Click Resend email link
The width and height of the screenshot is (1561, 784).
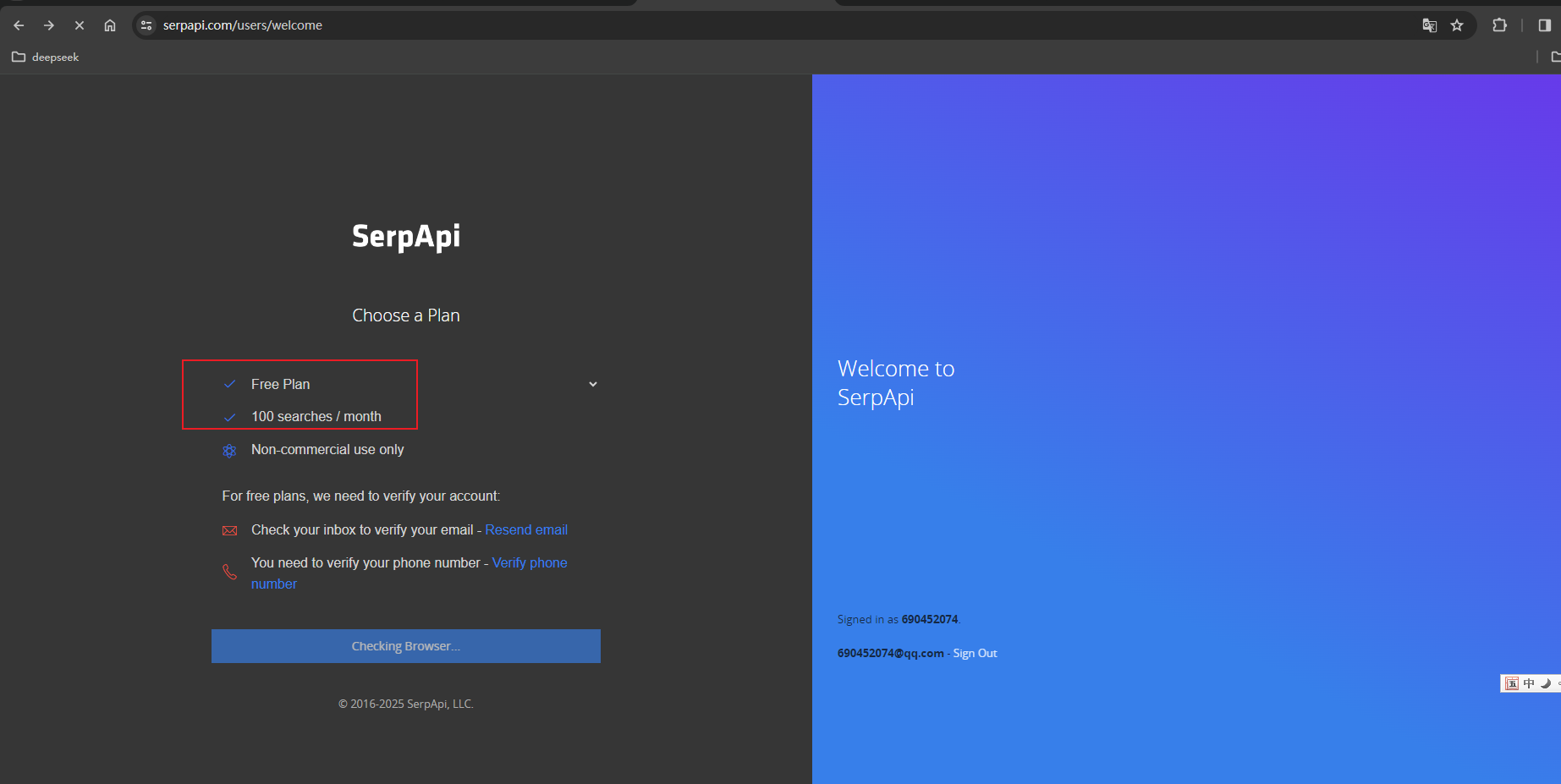(x=526, y=529)
